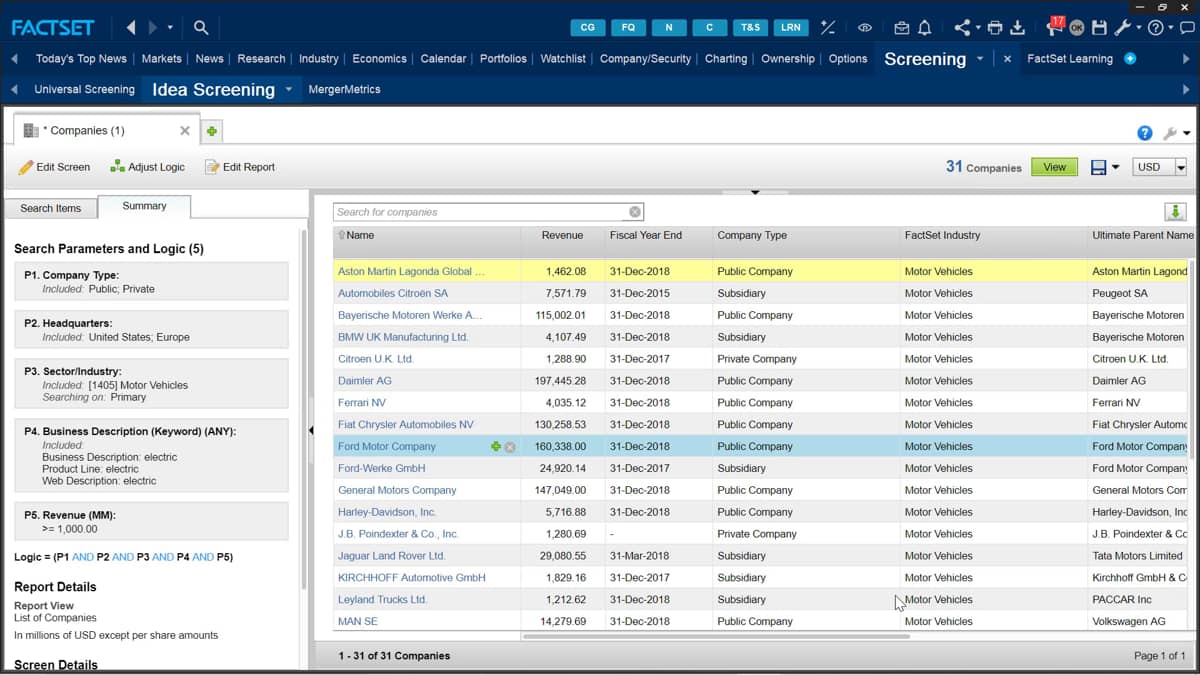Open the screening panel wrench dropdown
1200x675 pixels.
[1187, 133]
